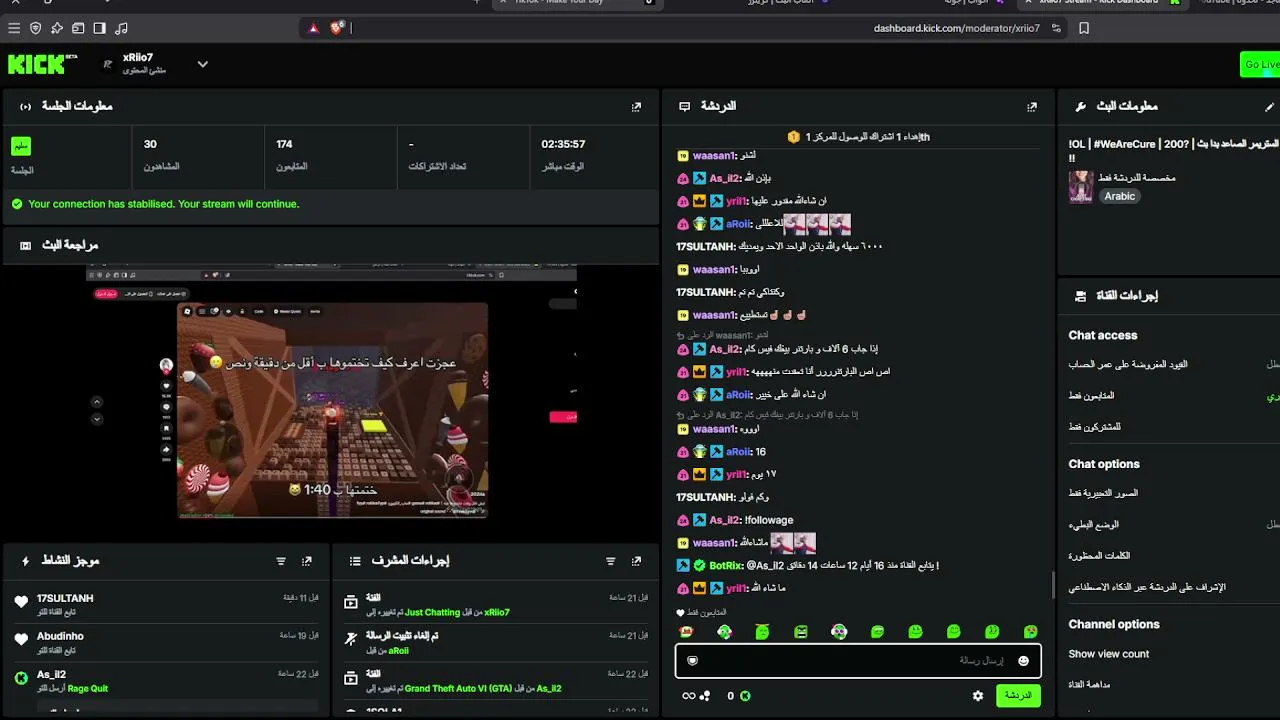Viewport: 1280px width, 720px height.
Task: Click the Brave lion shields icon in address bar
Action: click(x=335, y=28)
